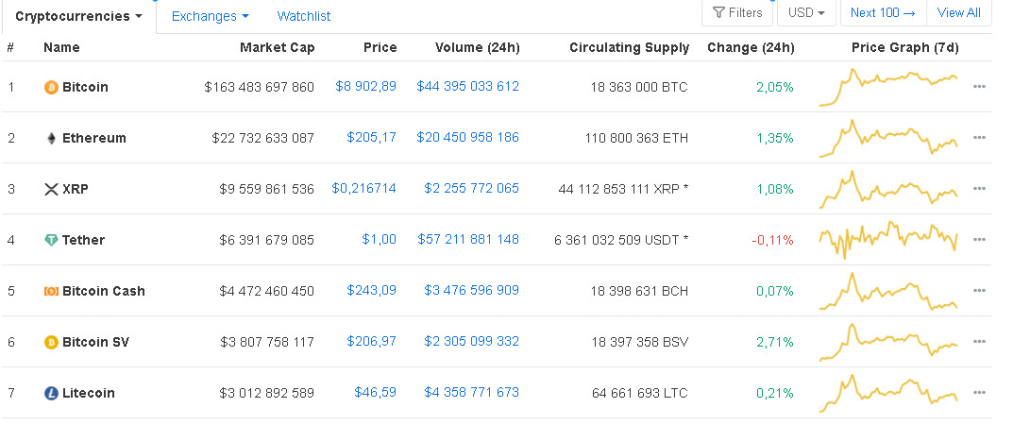This screenshot has height=425, width=1030.
Task: Click the Bitcoin SV logo icon
Action: click(x=51, y=342)
